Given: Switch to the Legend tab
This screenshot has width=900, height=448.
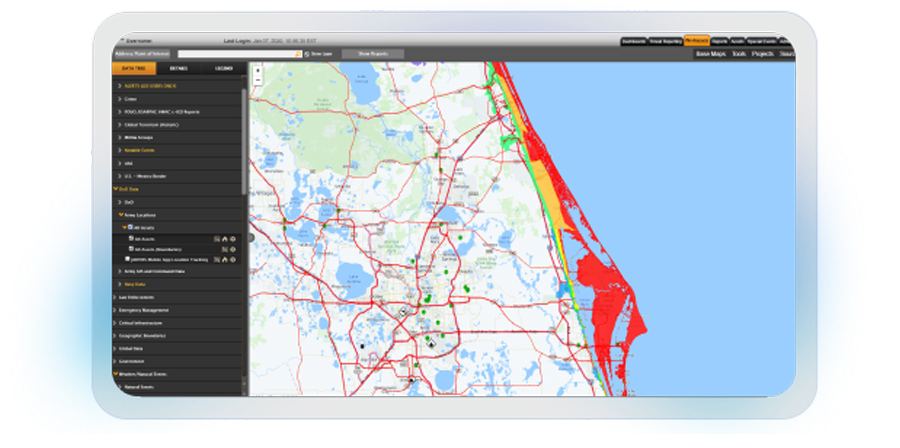Looking at the screenshot, I should coord(221,69).
